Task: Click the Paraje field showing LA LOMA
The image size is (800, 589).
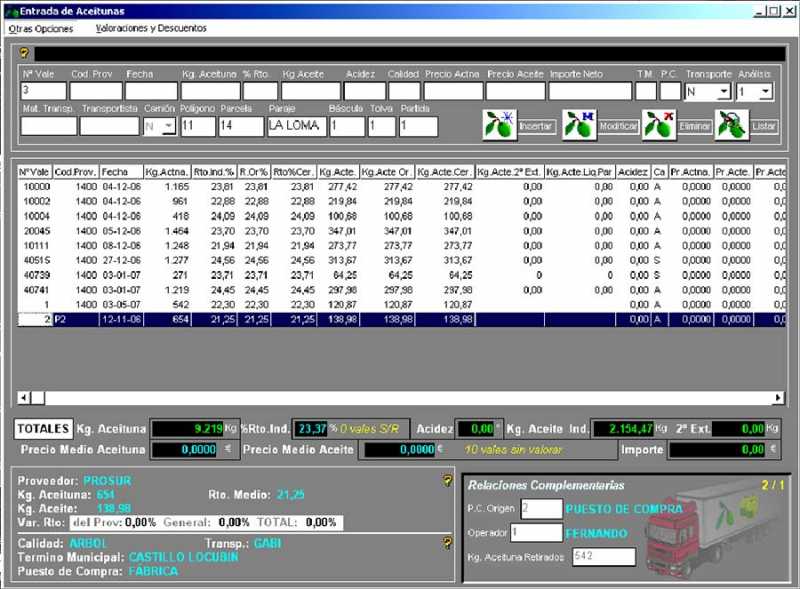Action: [297, 126]
